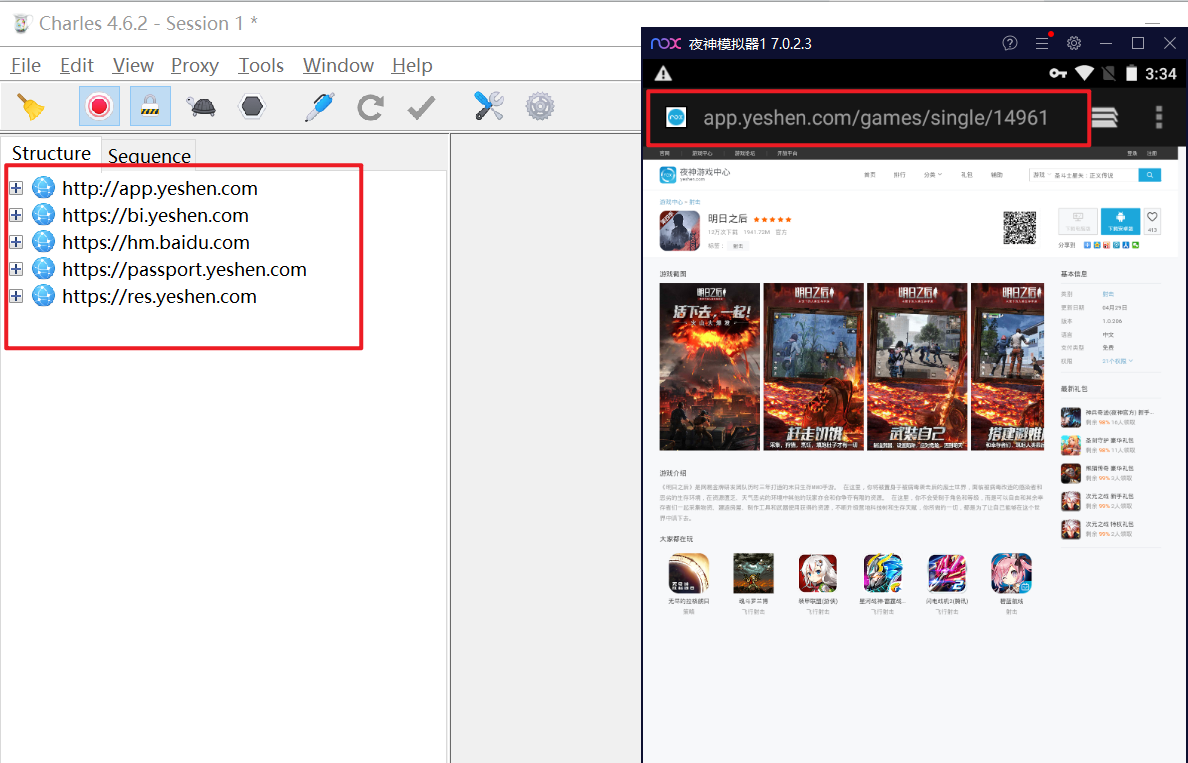Click the Wi-Fi icon in Android status bar
This screenshot has height=763, width=1188.
tap(1084, 73)
